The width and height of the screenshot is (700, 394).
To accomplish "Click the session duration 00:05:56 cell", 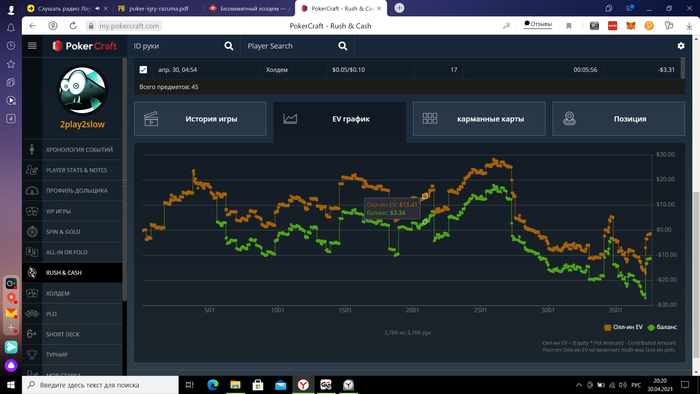I will click(x=585, y=70).
